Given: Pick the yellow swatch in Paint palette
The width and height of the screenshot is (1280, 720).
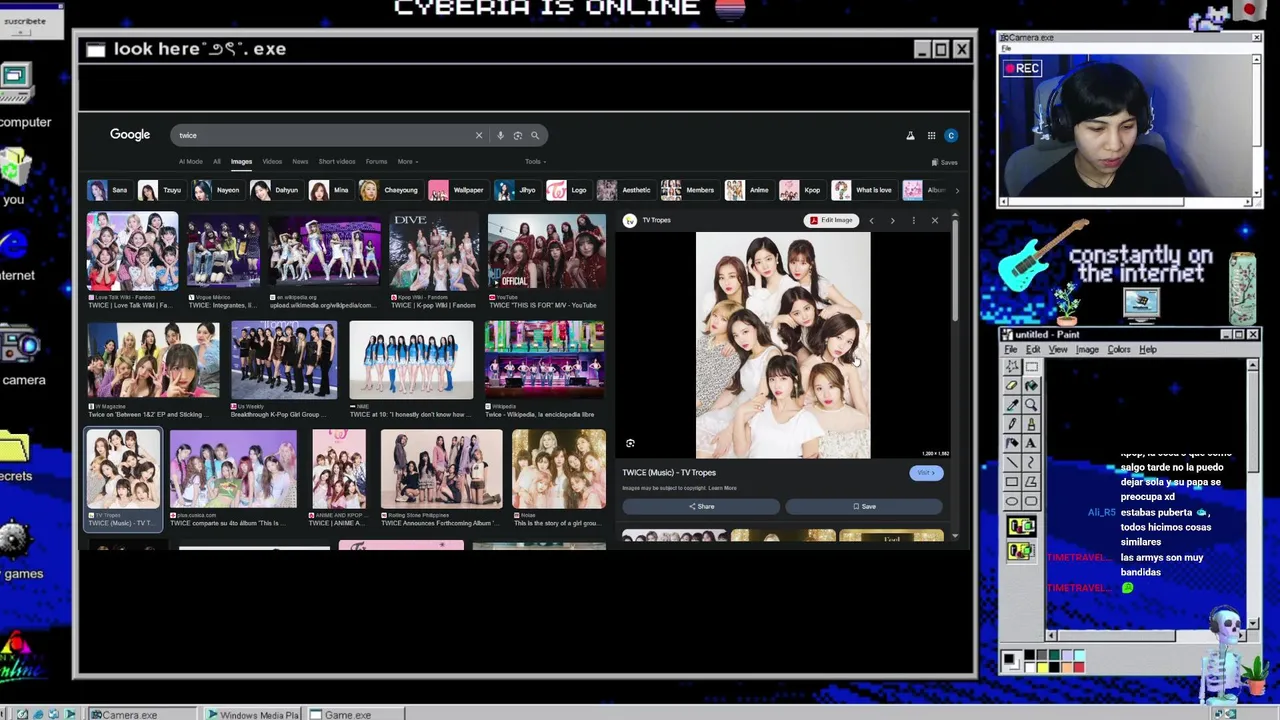Looking at the screenshot, I should [x=1042, y=667].
